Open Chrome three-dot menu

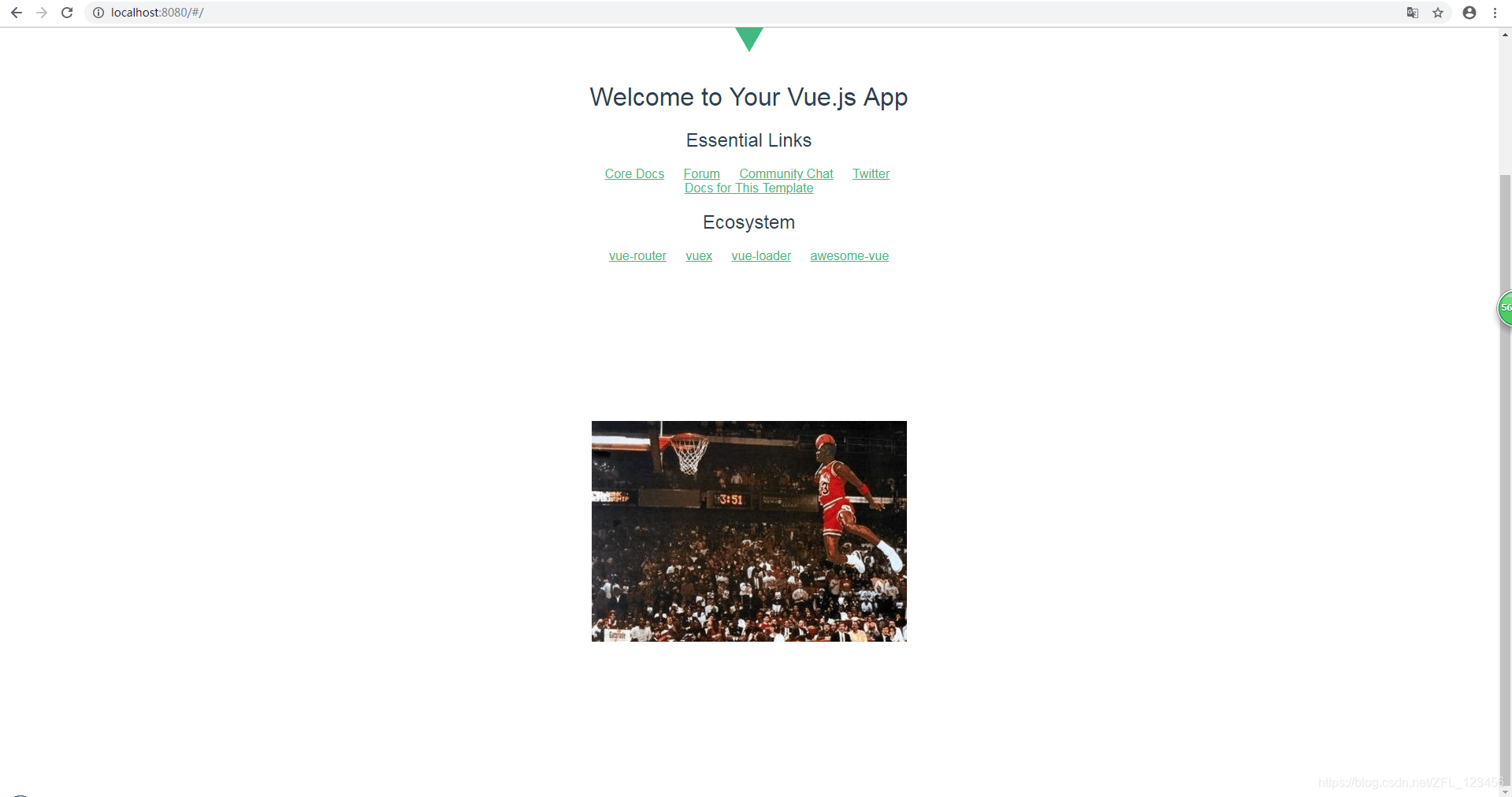(x=1495, y=13)
